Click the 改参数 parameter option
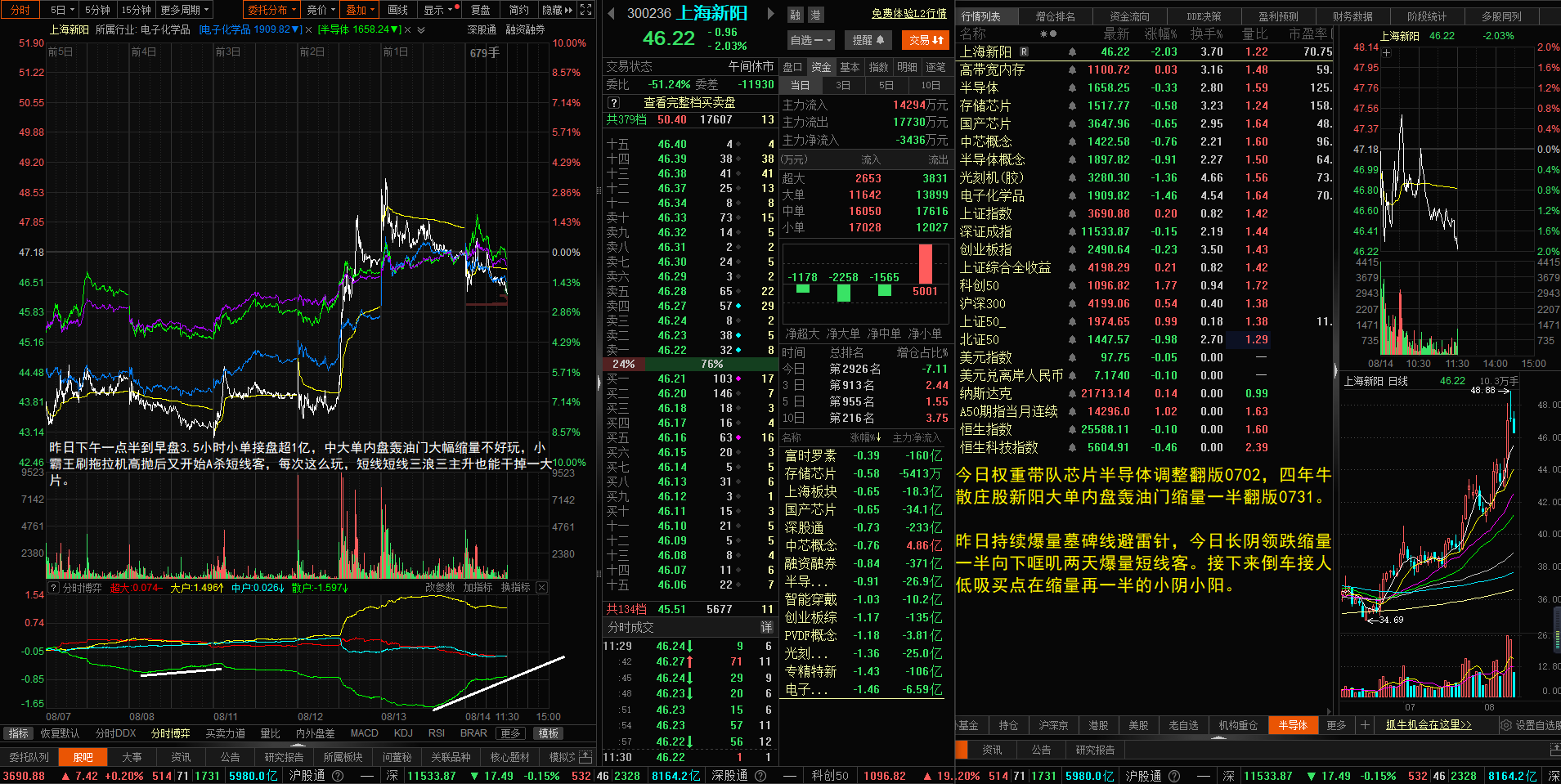This screenshot has height=784, width=1561. 440,587
